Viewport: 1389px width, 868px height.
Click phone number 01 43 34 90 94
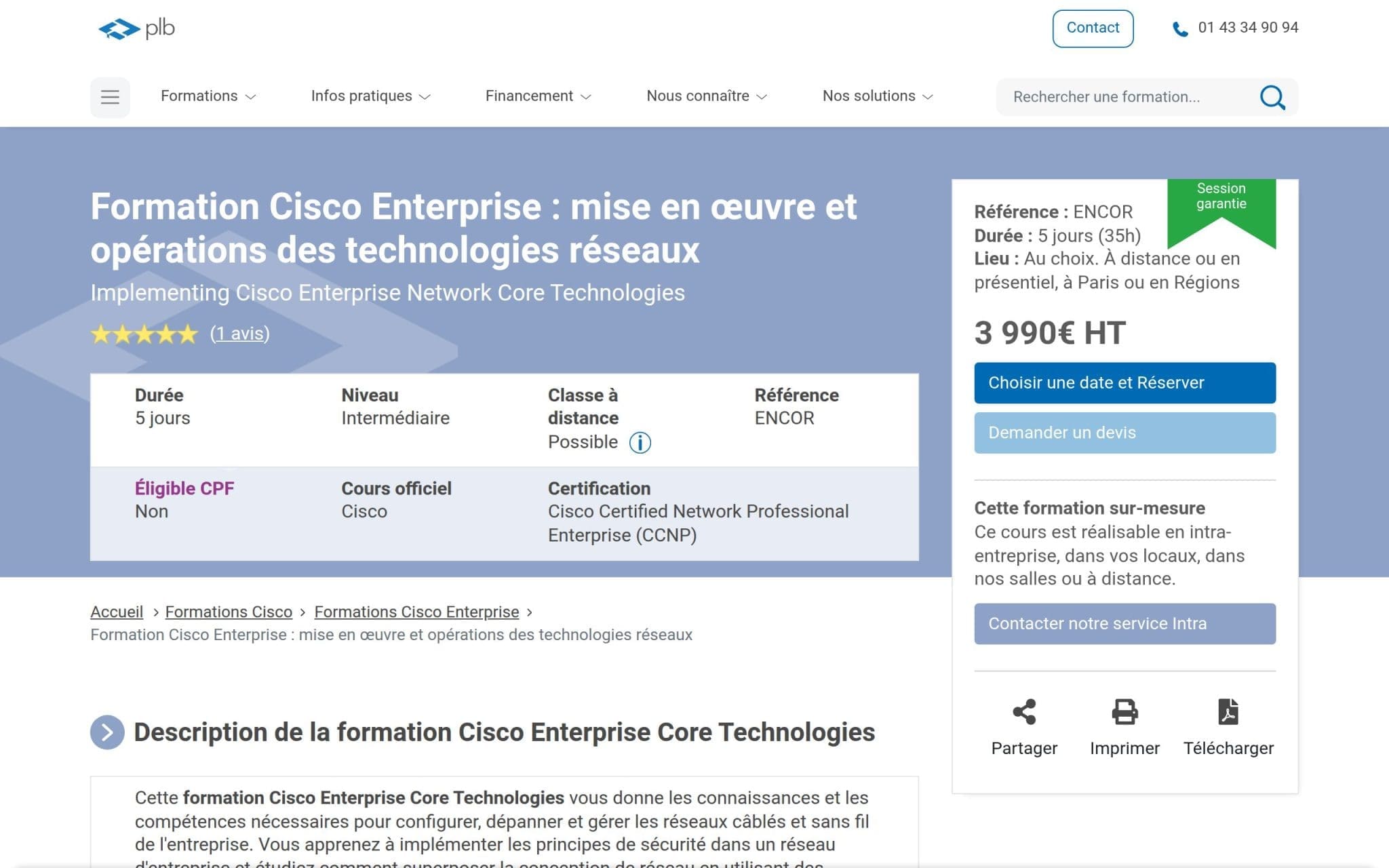point(1248,28)
